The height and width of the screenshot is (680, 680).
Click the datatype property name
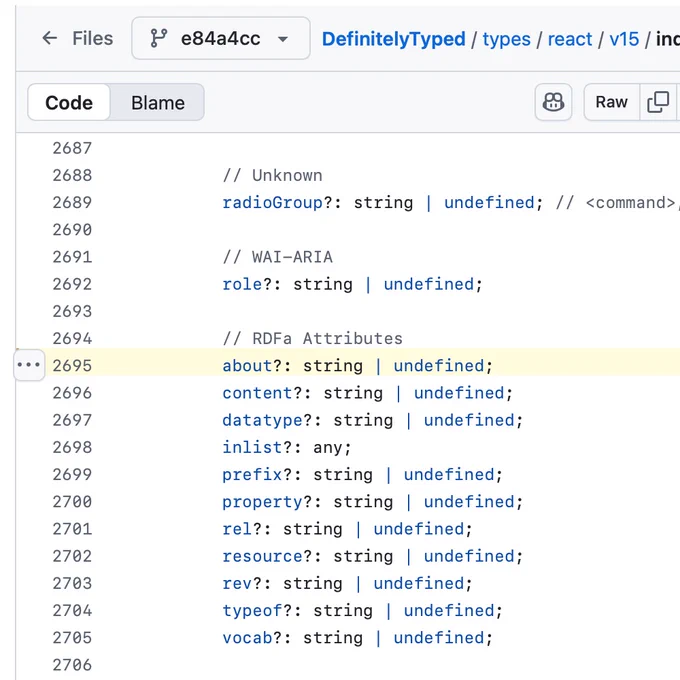[x=262, y=420]
